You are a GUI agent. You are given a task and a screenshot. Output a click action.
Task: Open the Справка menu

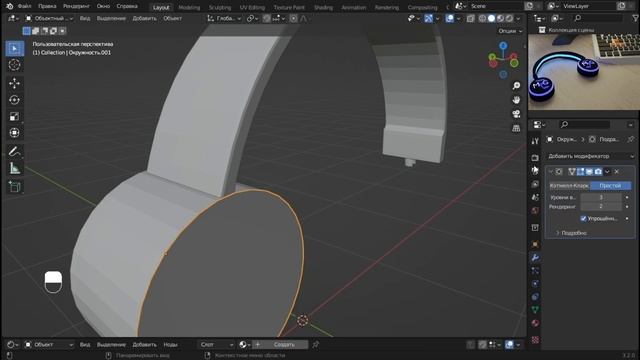(x=127, y=6)
